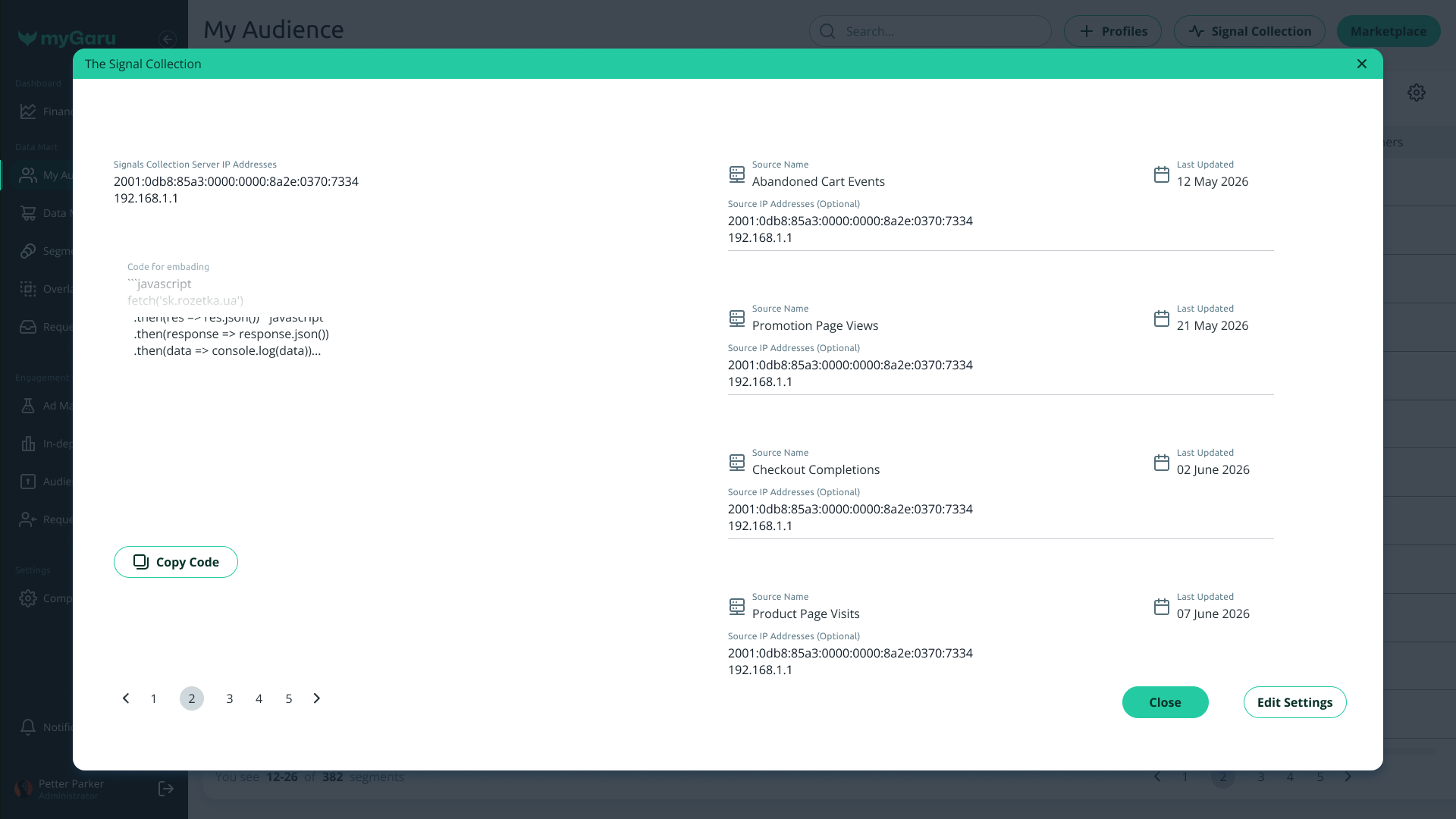Click the settings gear icon behind the dialog
The image size is (1456, 819).
[x=1417, y=93]
